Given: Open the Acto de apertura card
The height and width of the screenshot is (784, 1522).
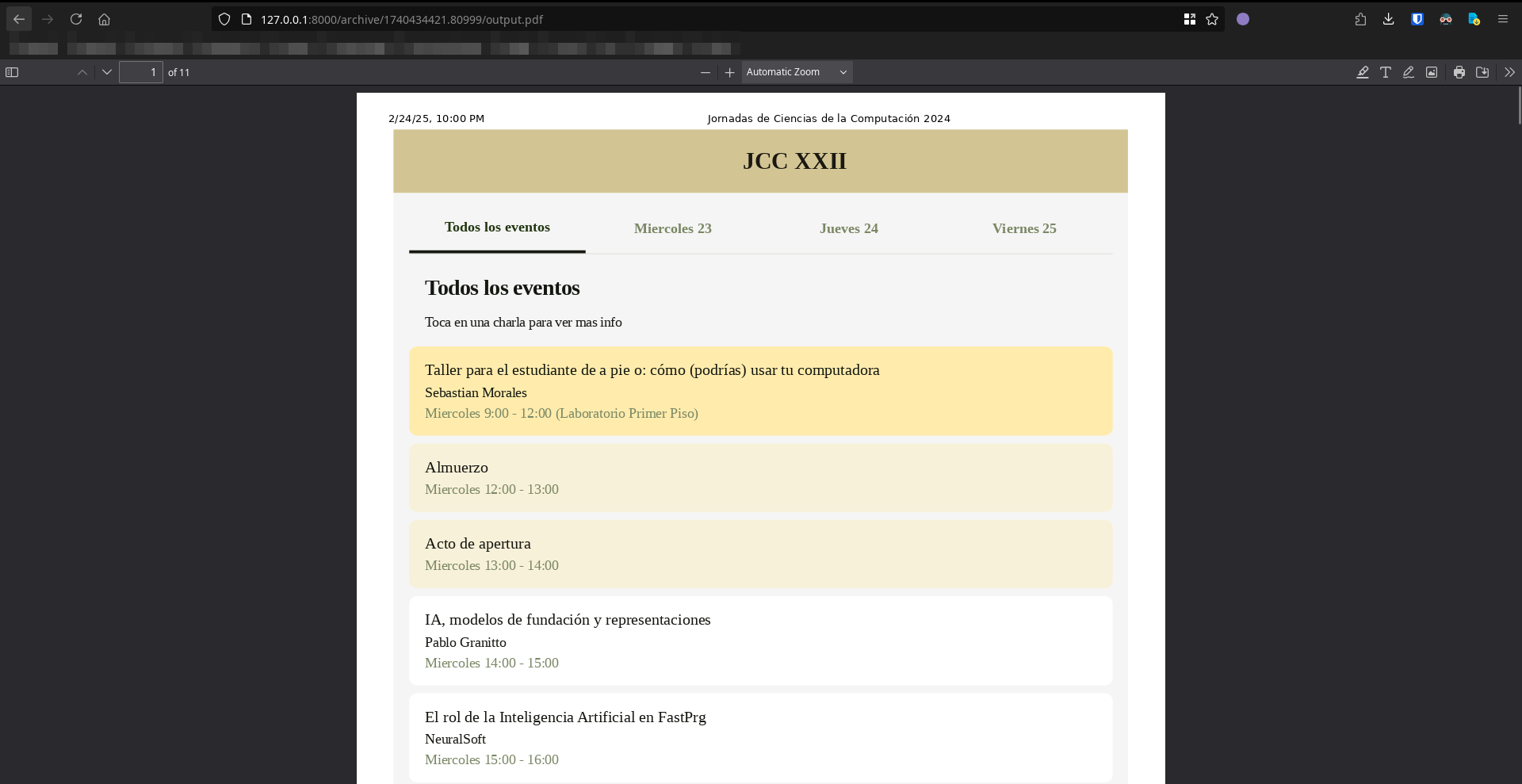Looking at the screenshot, I should coord(761,553).
